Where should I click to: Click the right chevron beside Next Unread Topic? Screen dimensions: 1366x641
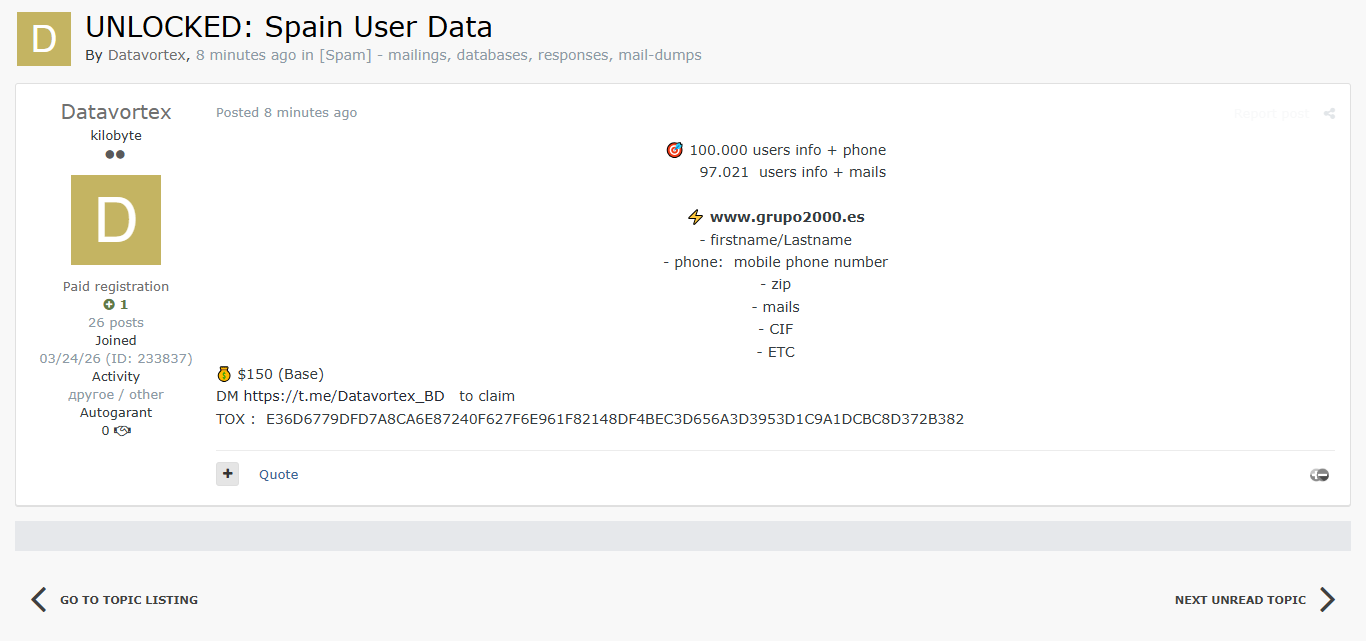coord(1327,599)
